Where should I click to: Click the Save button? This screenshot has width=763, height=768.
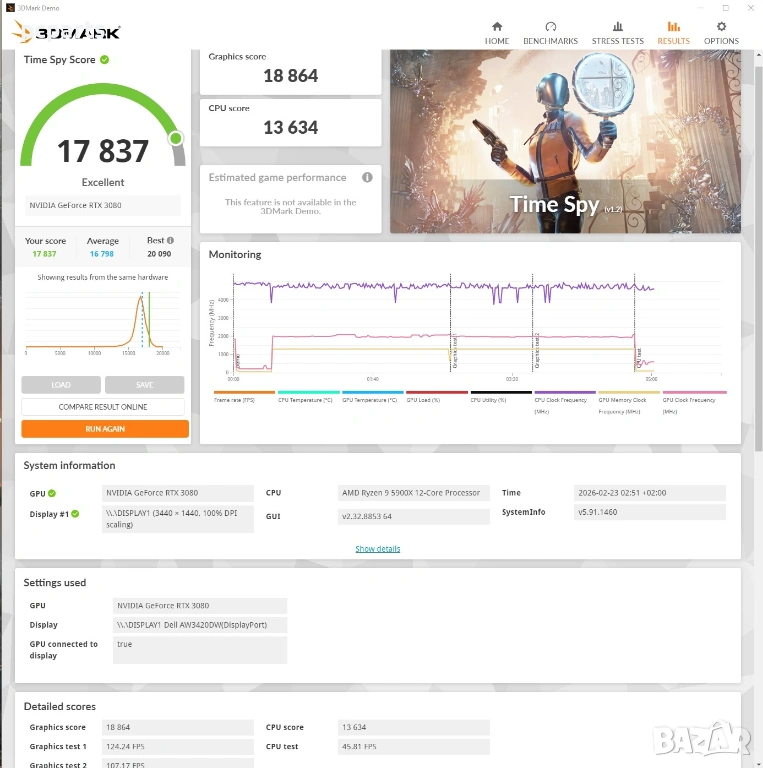pos(144,385)
